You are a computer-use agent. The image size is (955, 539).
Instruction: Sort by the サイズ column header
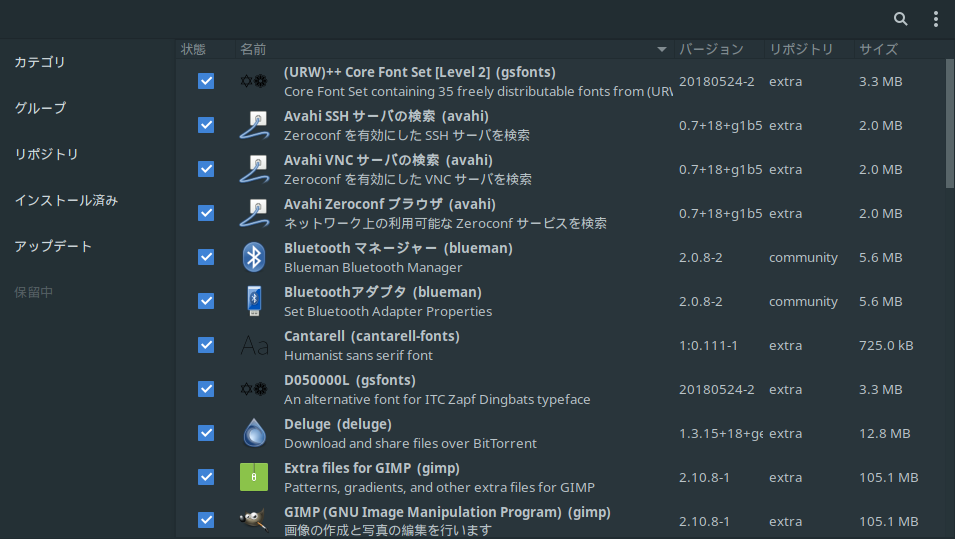(899, 49)
